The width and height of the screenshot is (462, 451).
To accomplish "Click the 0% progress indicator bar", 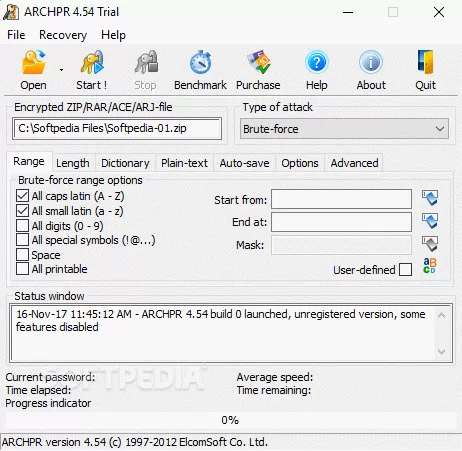I will coord(230,420).
